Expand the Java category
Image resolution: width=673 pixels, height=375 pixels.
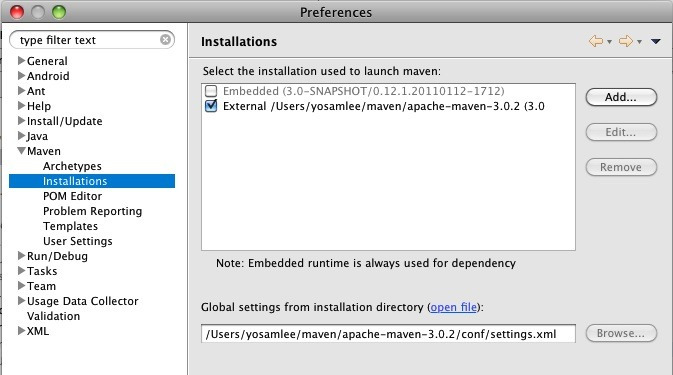pyautogui.click(x=21, y=136)
